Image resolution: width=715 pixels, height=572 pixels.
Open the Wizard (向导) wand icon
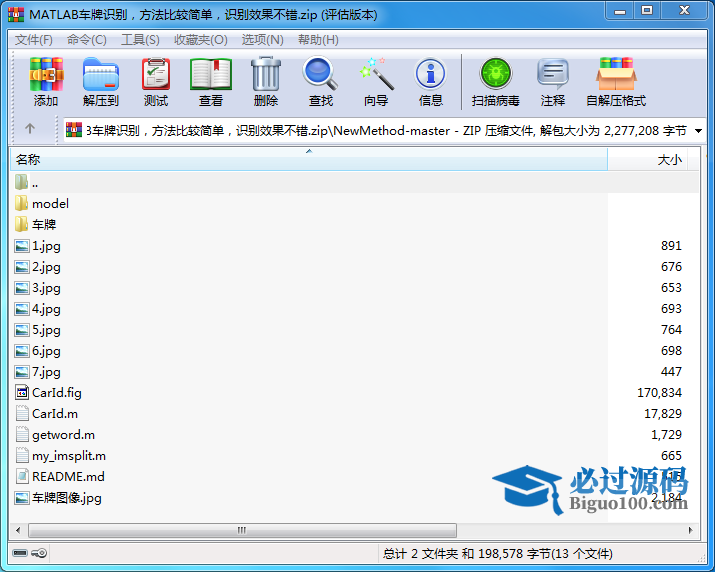pos(376,73)
